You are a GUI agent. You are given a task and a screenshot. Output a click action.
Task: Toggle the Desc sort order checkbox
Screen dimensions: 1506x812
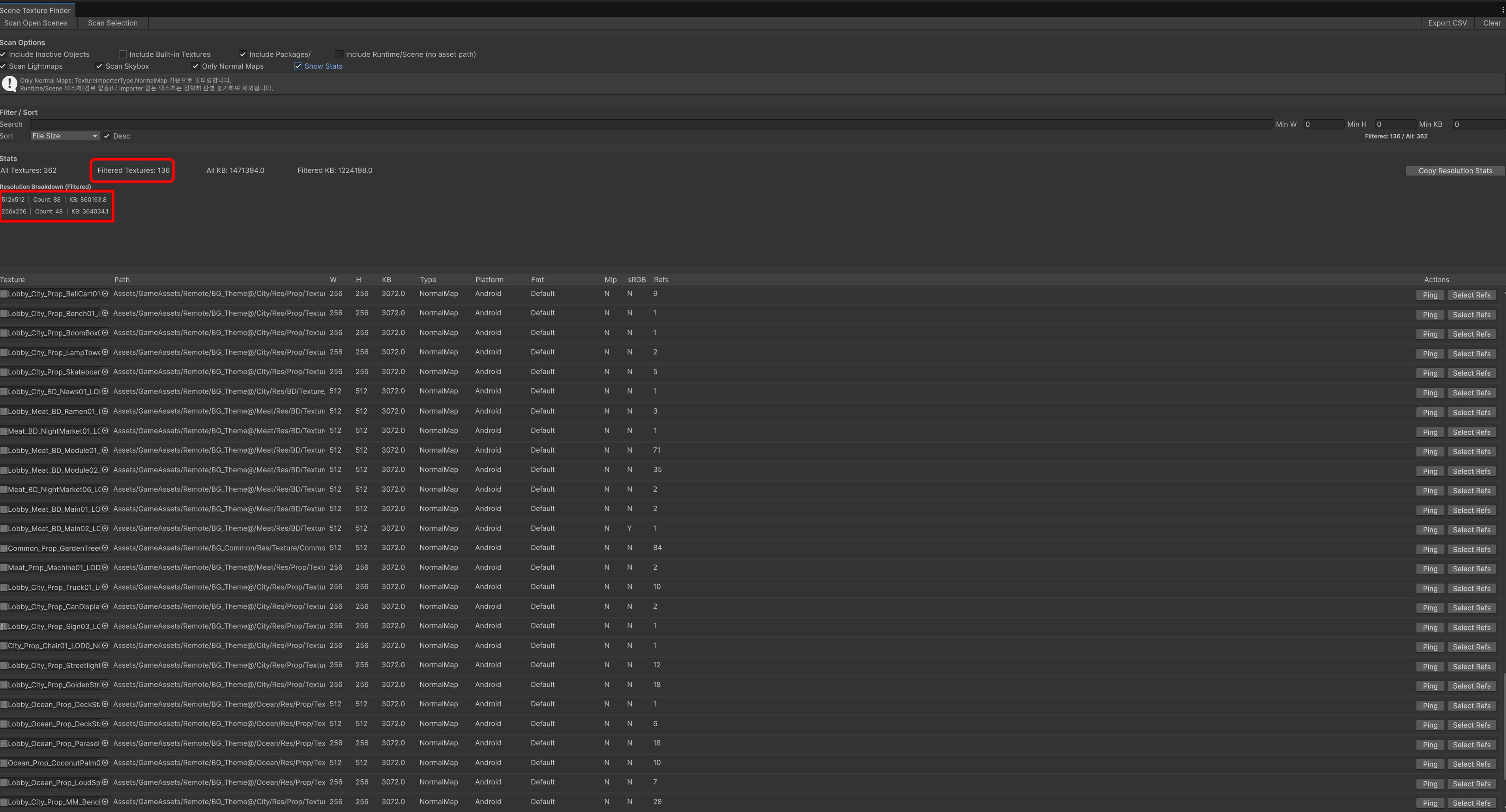(x=107, y=136)
